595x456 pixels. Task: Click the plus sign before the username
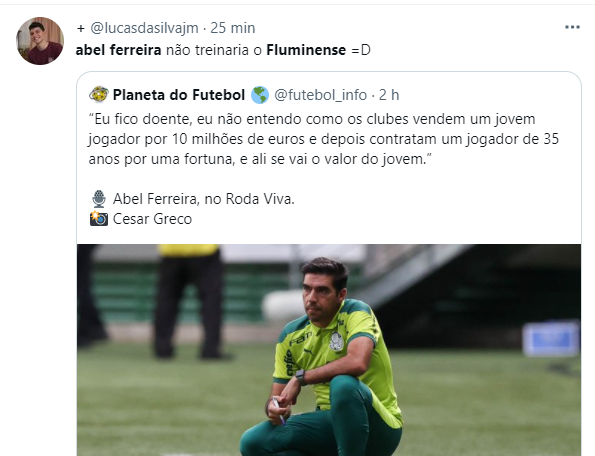80,28
